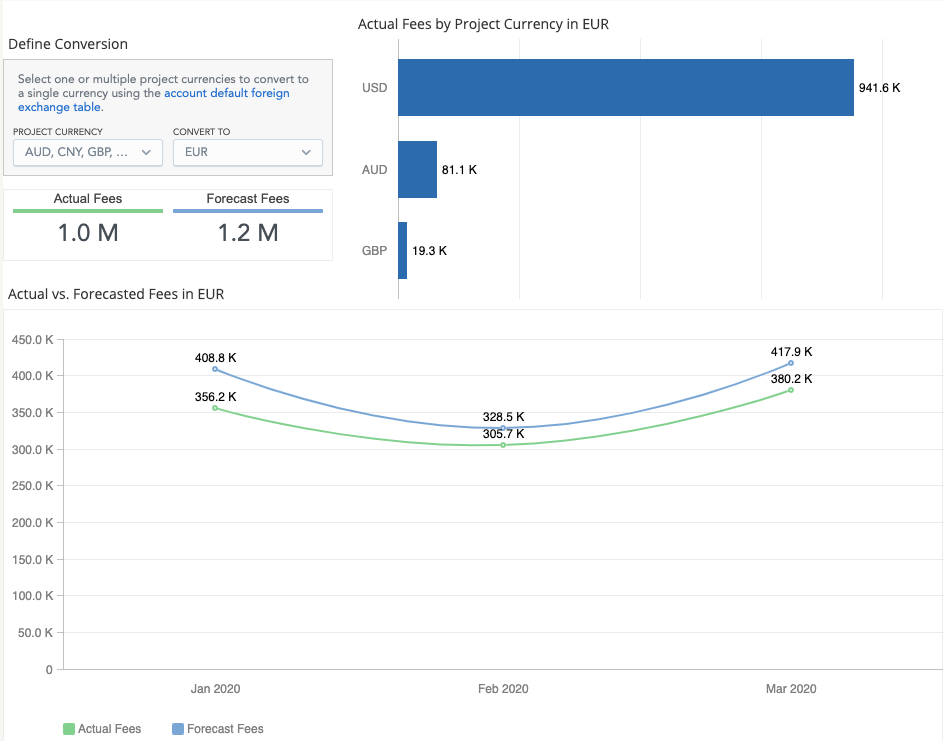Click the USD axis label
The width and height of the screenshot is (943, 741).
click(374, 88)
